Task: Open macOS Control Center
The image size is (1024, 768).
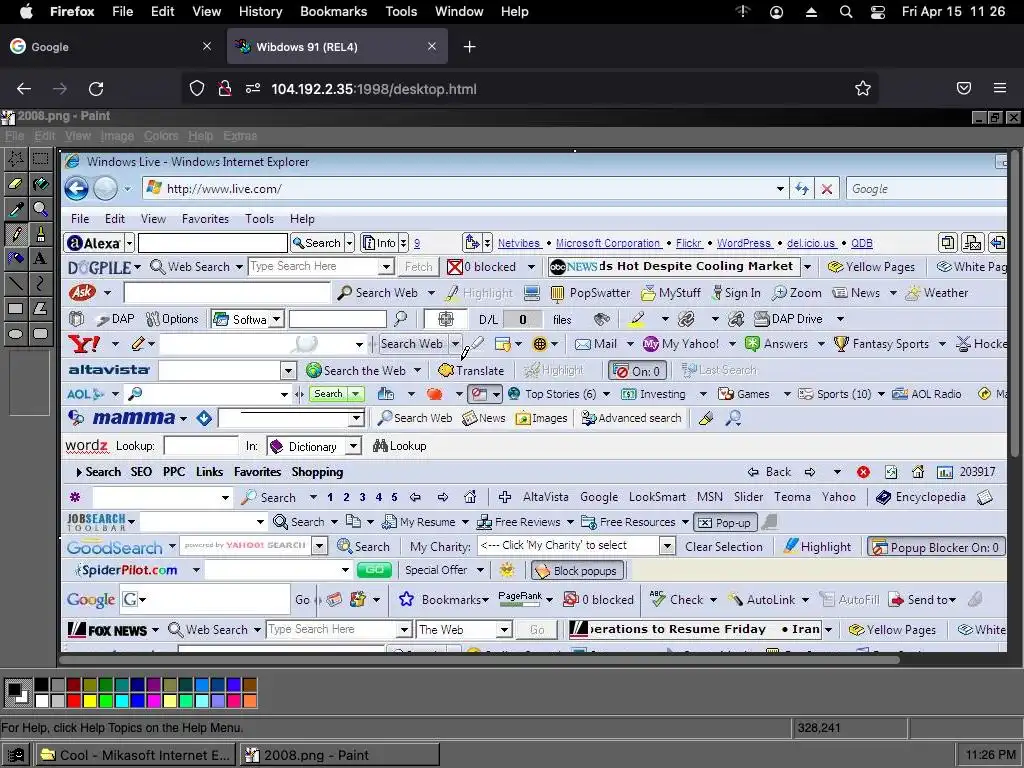Action: tap(878, 12)
